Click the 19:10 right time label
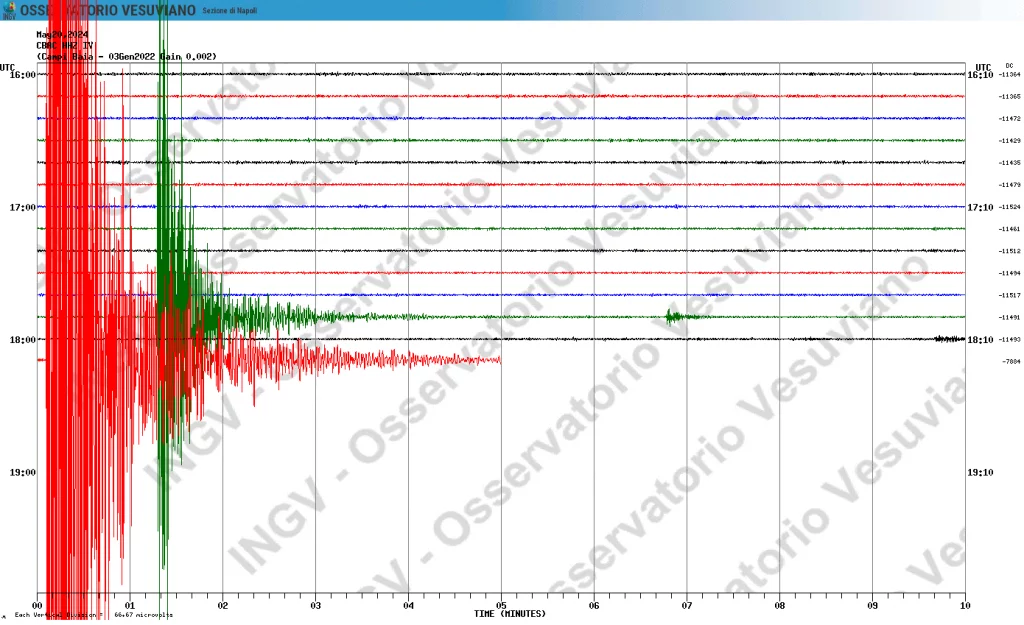Screen dimensions: 1024x625 point(979,472)
